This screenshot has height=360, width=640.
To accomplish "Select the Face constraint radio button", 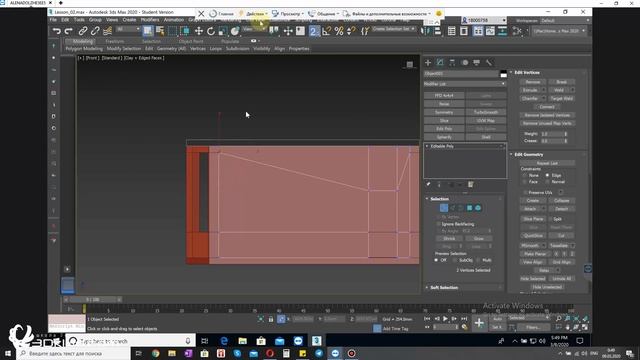I will click(x=525, y=182).
